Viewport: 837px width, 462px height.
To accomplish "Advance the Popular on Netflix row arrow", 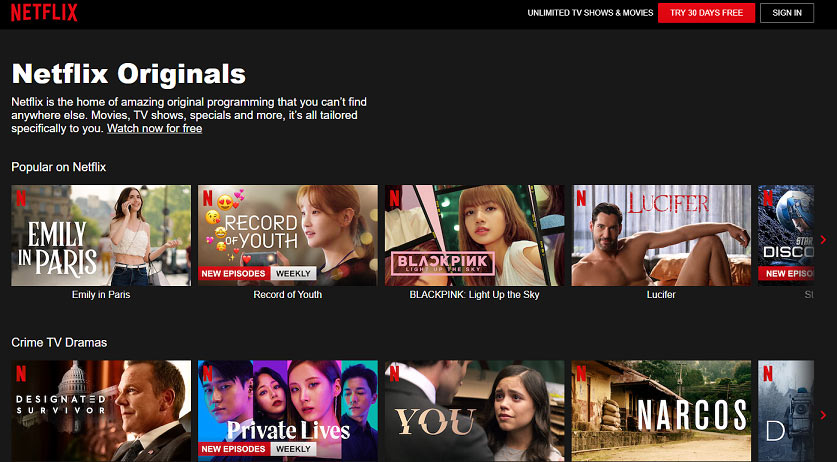I will (x=823, y=240).
